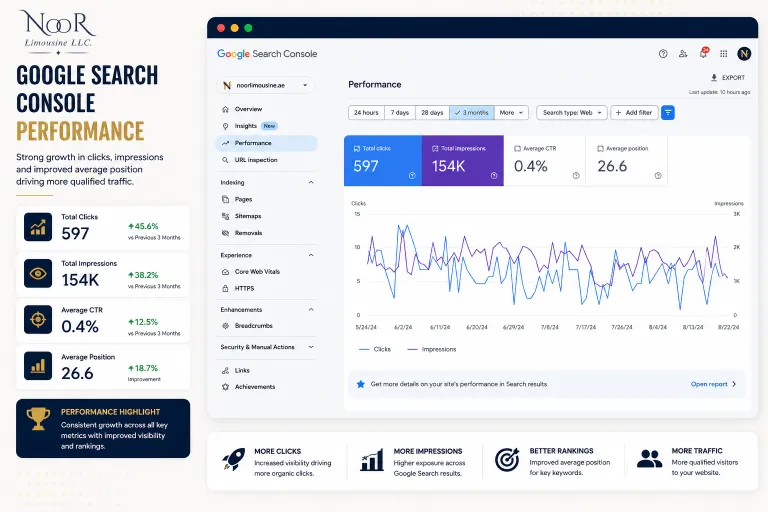768x512 pixels.
Task: Open the Search type: Web dropdown
Action: 572,113
